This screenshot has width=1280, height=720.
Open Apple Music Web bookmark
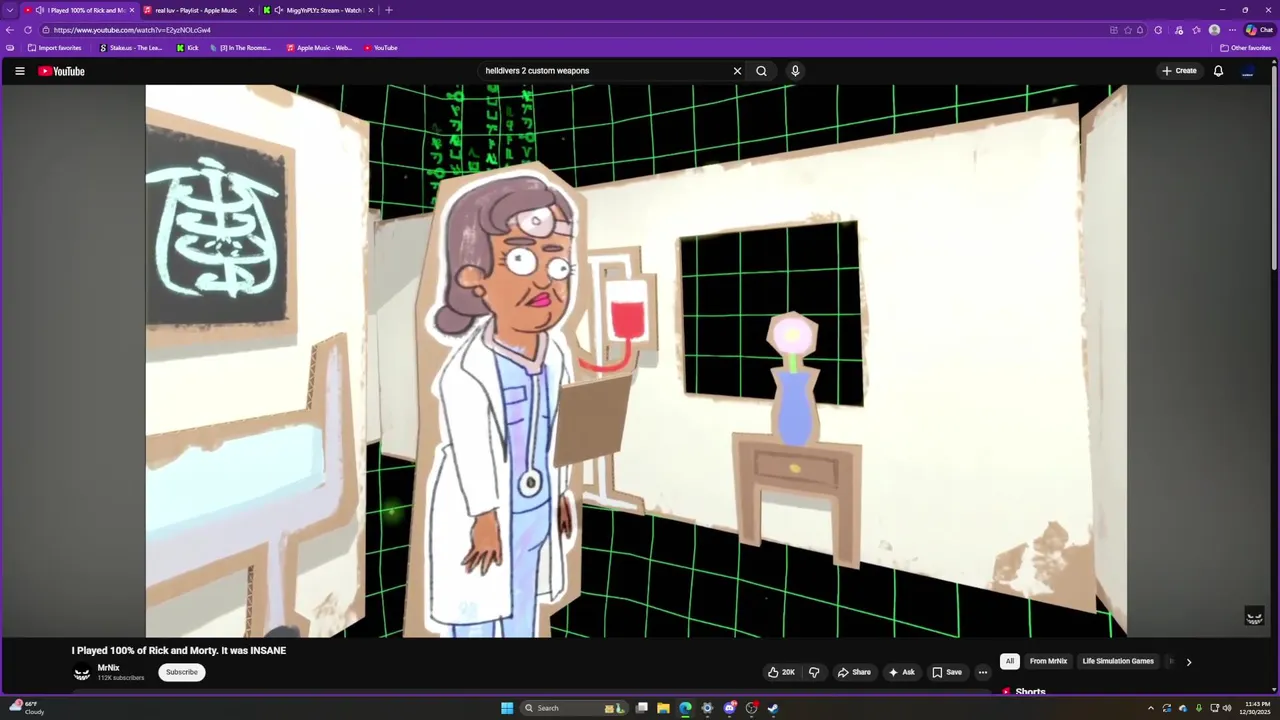[x=319, y=48]
